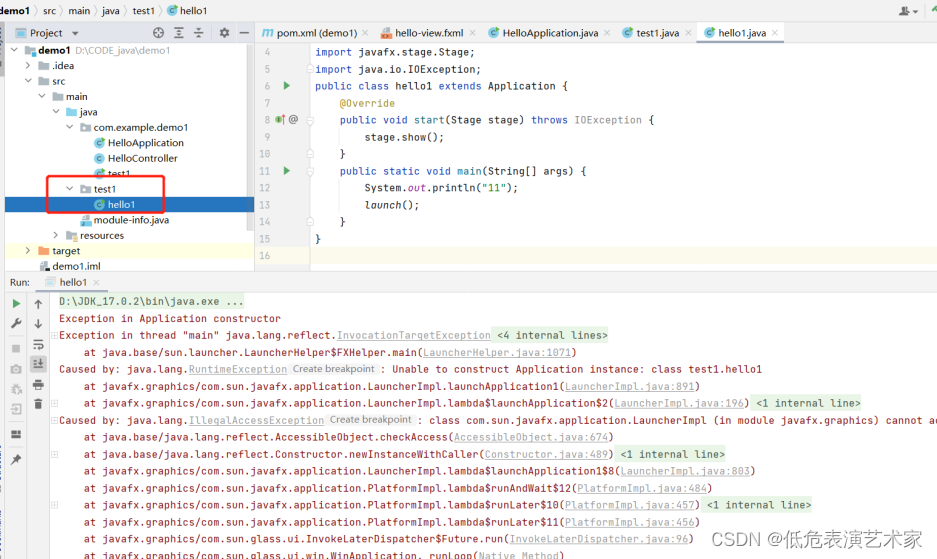
Task: Collapse the java folder node
Action: (56, 112)
